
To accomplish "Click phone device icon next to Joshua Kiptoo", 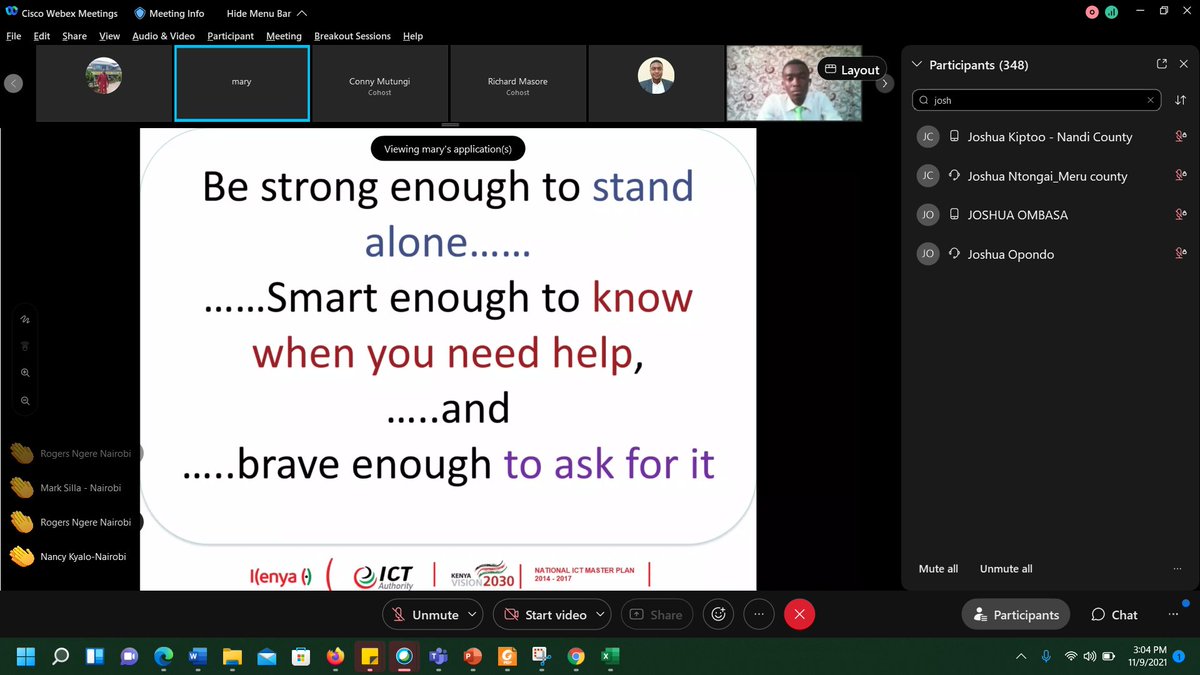I will tap(954, 137).
